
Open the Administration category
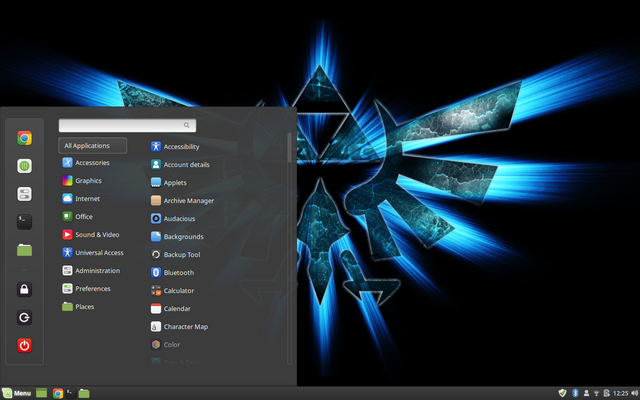coord(93,270)
